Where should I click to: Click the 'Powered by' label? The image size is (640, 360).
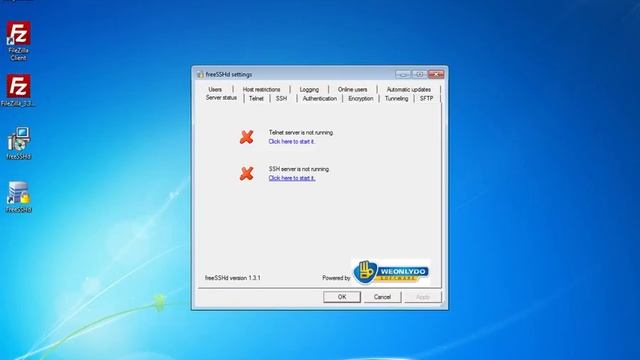(336, 278)
